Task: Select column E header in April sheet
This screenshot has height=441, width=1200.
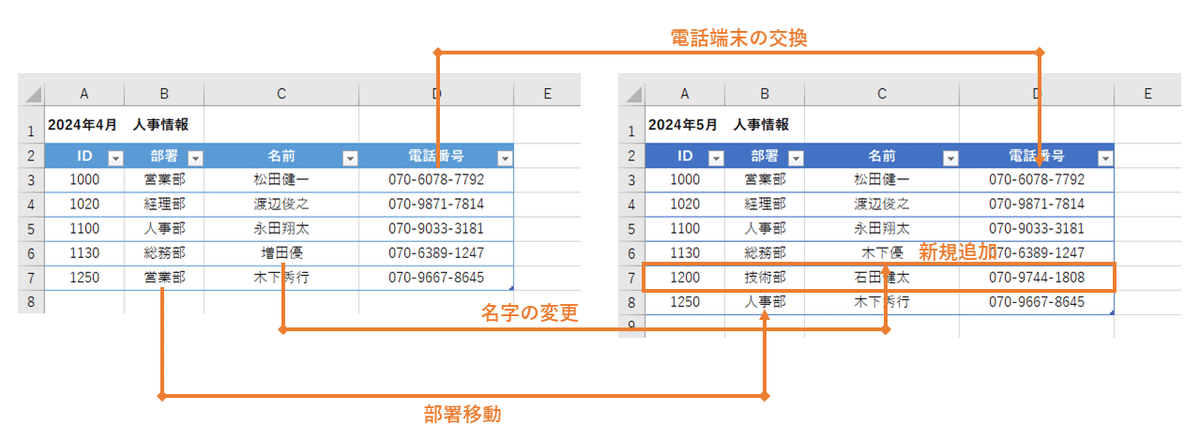Action: click(547, 94)
